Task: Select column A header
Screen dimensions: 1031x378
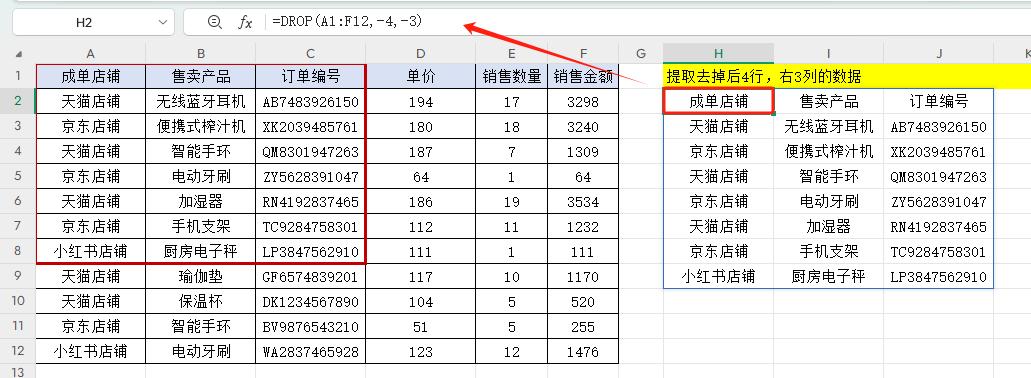Action: point(91,54)
